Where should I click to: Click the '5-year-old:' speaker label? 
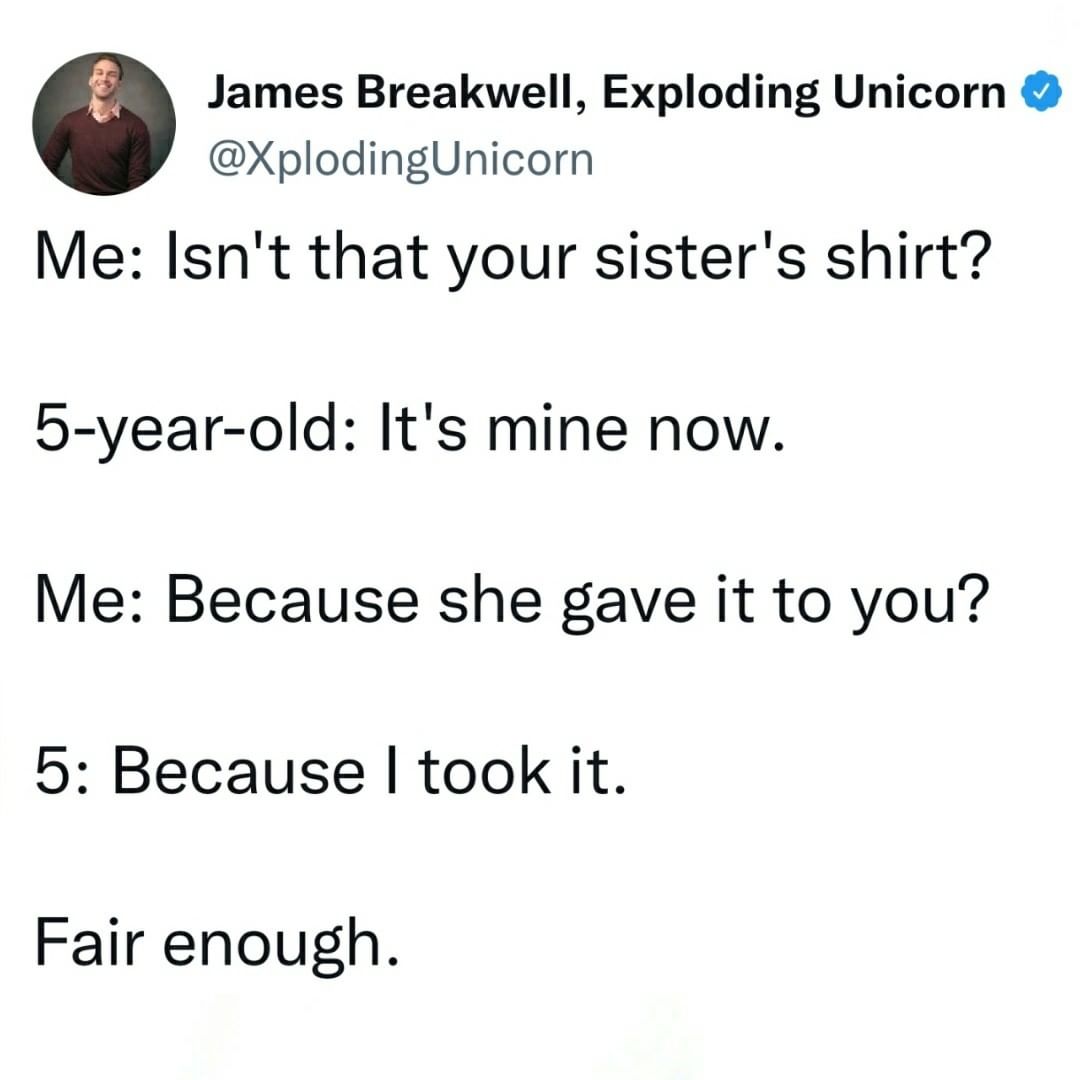coord(196,430)
